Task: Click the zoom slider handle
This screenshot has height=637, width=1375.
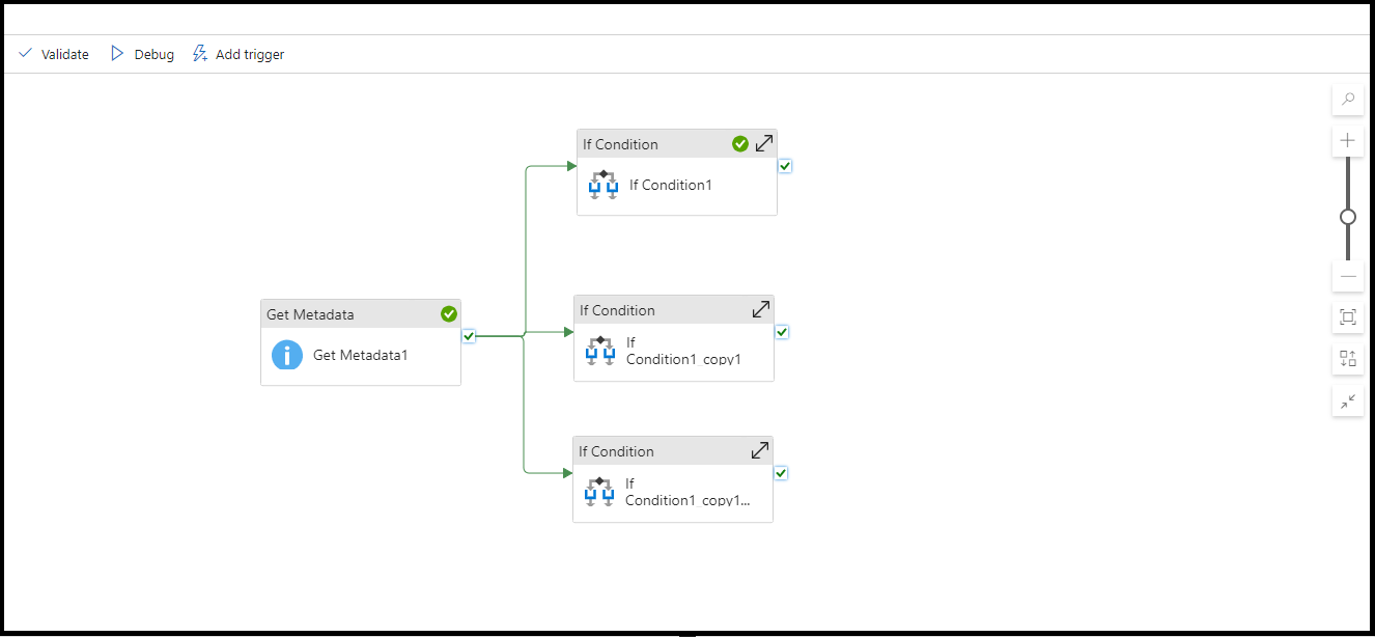Action: click(1348, 217)
